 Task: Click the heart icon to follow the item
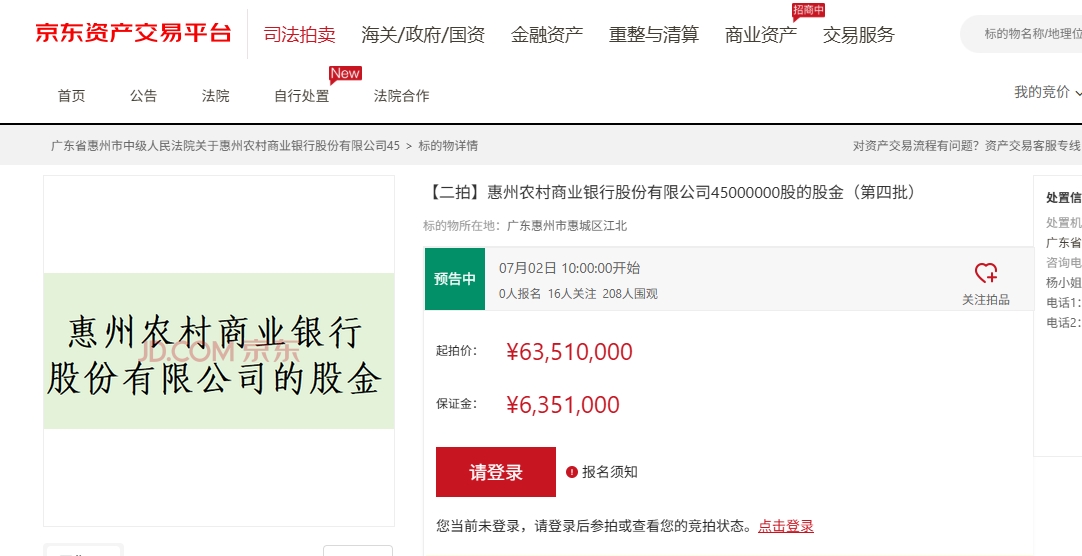pos(986,273)
